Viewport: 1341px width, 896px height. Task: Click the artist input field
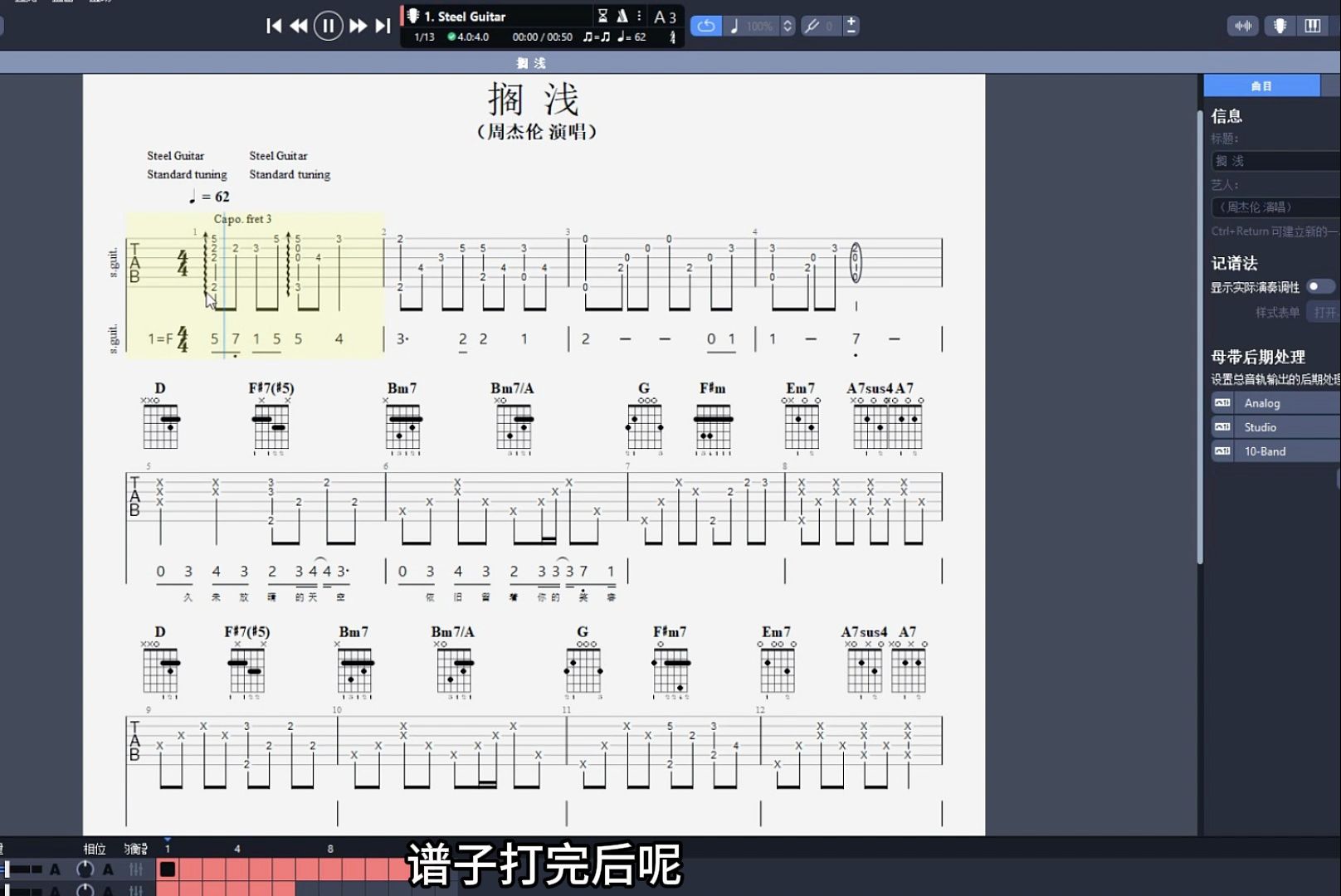pos(1275,207)
